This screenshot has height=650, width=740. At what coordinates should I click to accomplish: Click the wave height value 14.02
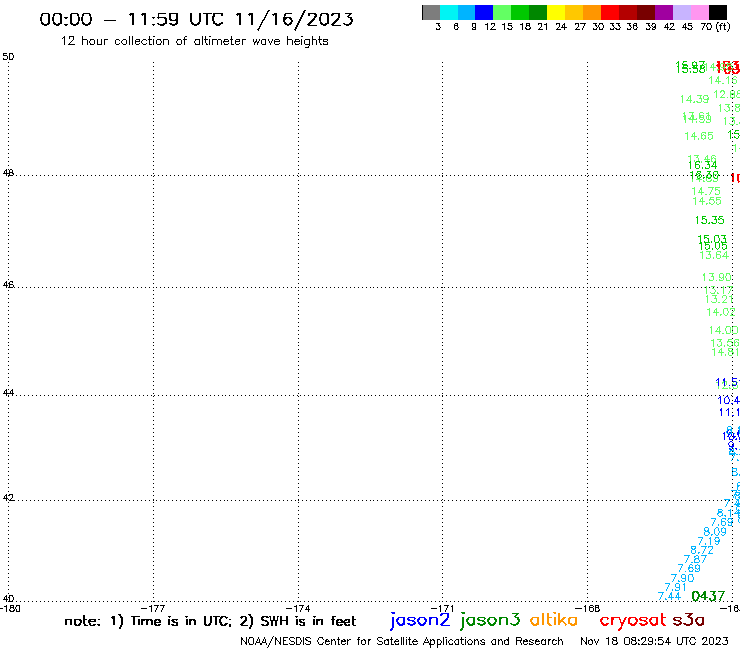[721, 312]
